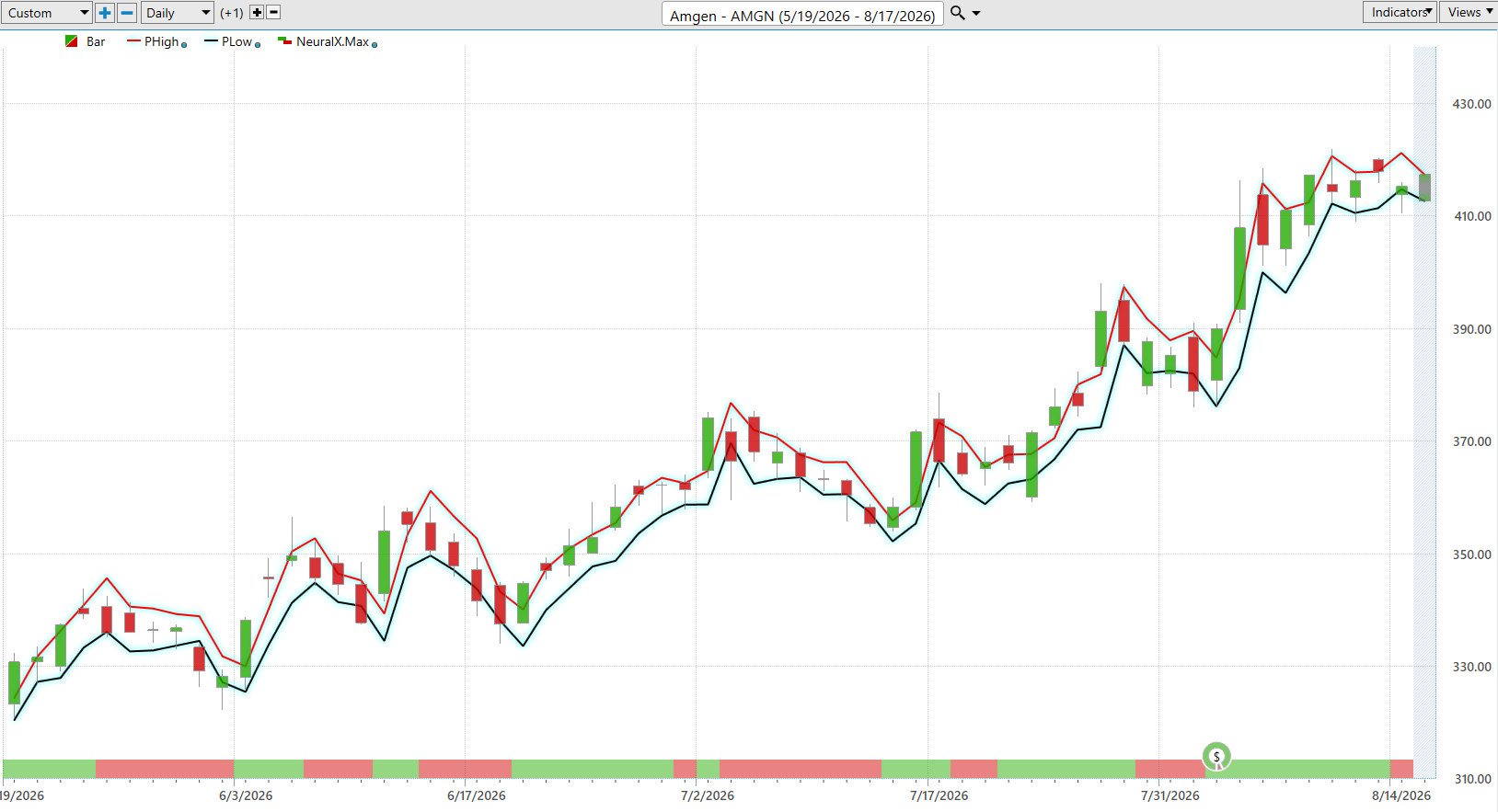
Task: Open the Custom date range dropdown
Action: (46, 13)
